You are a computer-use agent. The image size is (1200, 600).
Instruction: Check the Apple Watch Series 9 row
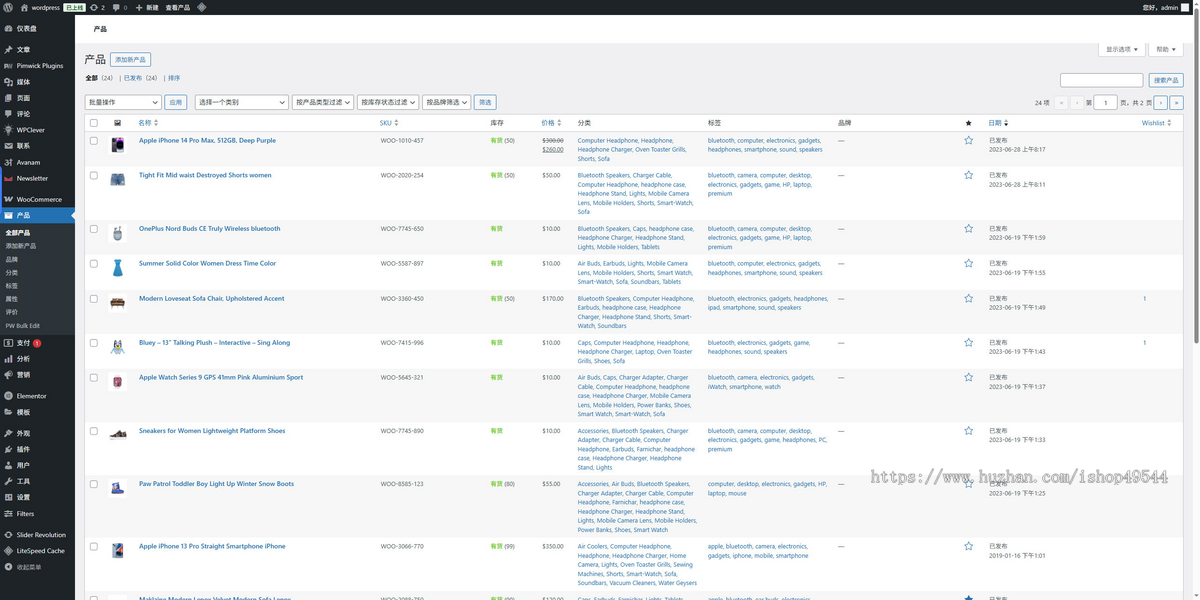click(x=94, y=378)
